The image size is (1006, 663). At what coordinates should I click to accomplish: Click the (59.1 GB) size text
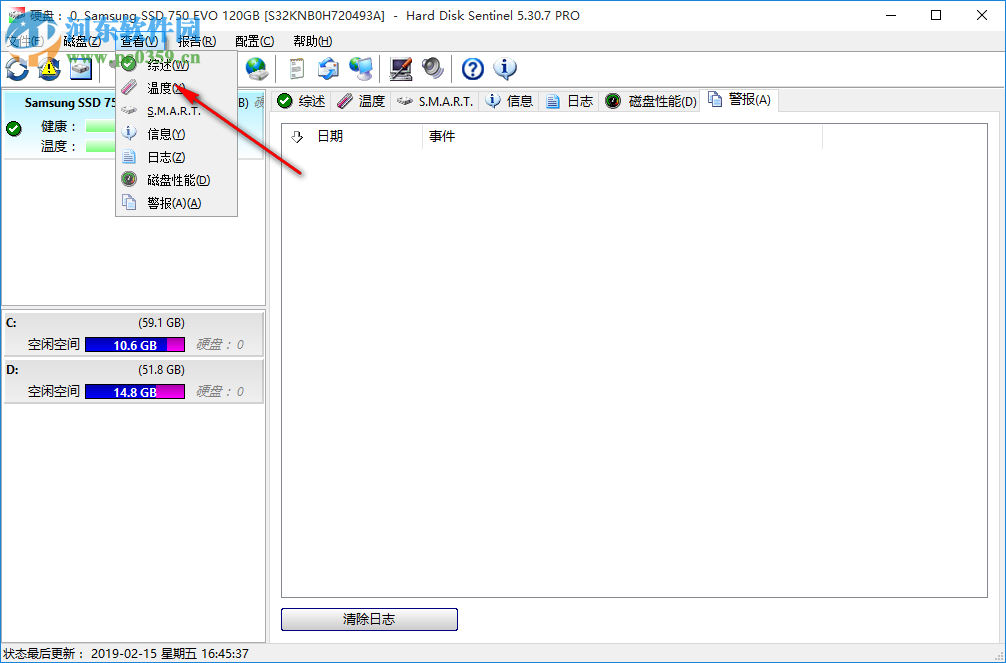pos(161,323)
